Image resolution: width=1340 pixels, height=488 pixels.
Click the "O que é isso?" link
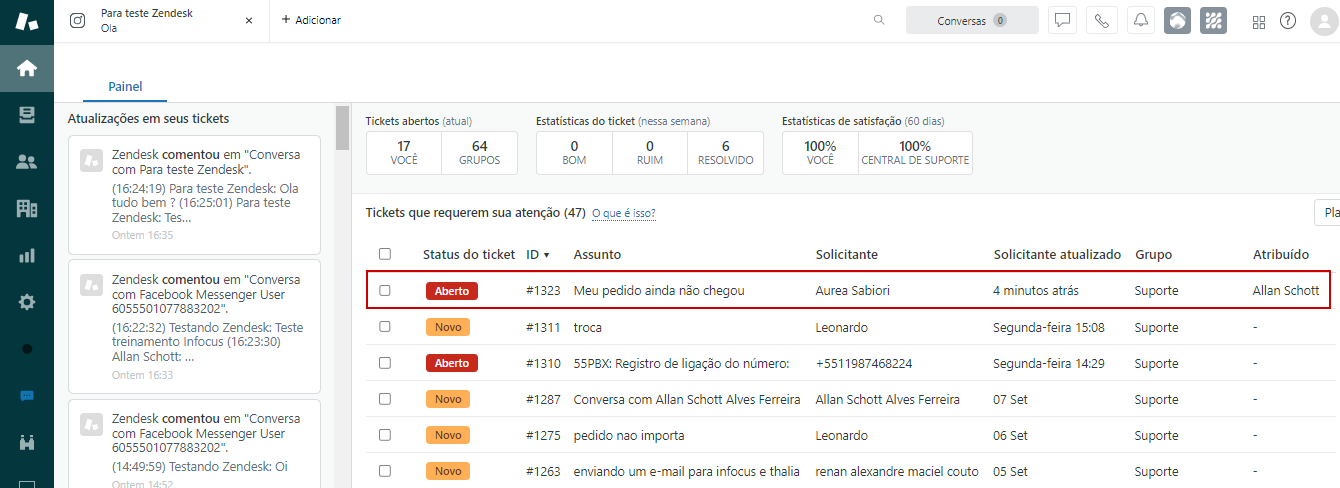point(624,213)
